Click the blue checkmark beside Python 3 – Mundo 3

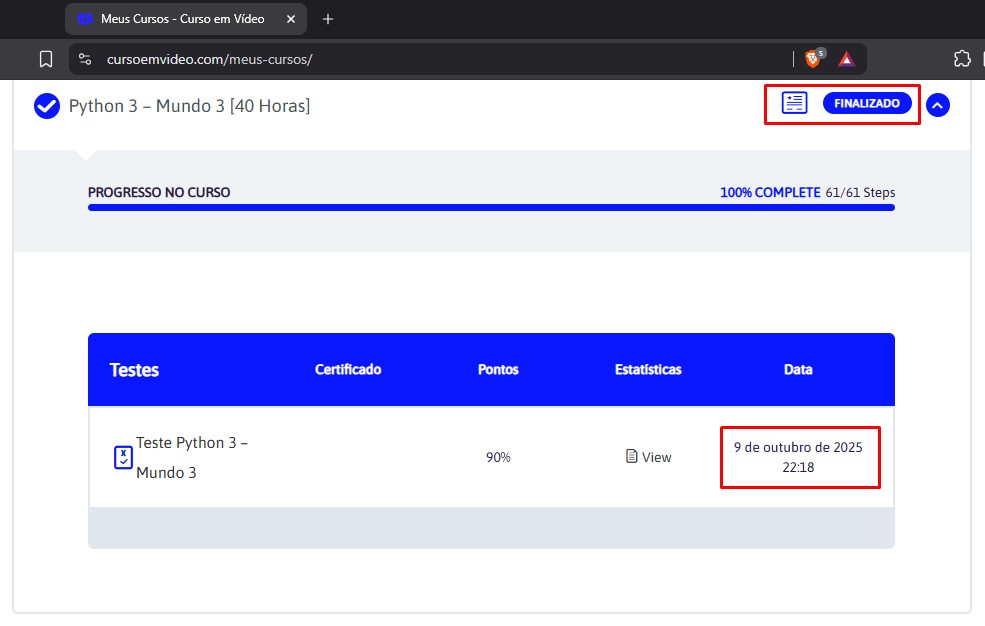coord(47,106)
